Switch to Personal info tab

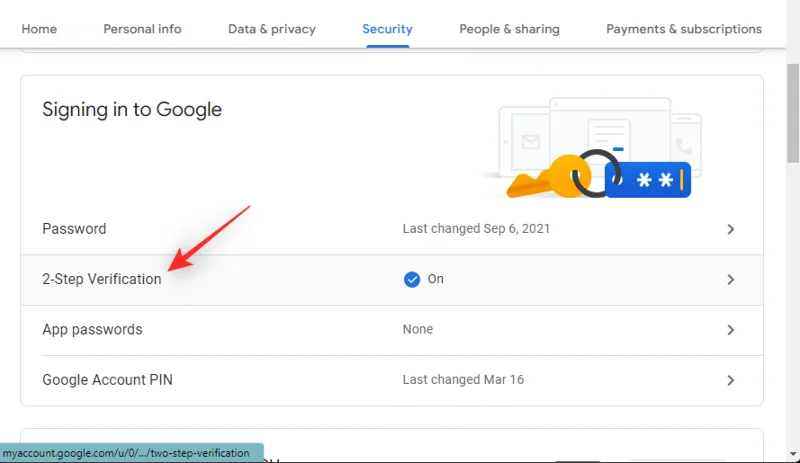142,29
